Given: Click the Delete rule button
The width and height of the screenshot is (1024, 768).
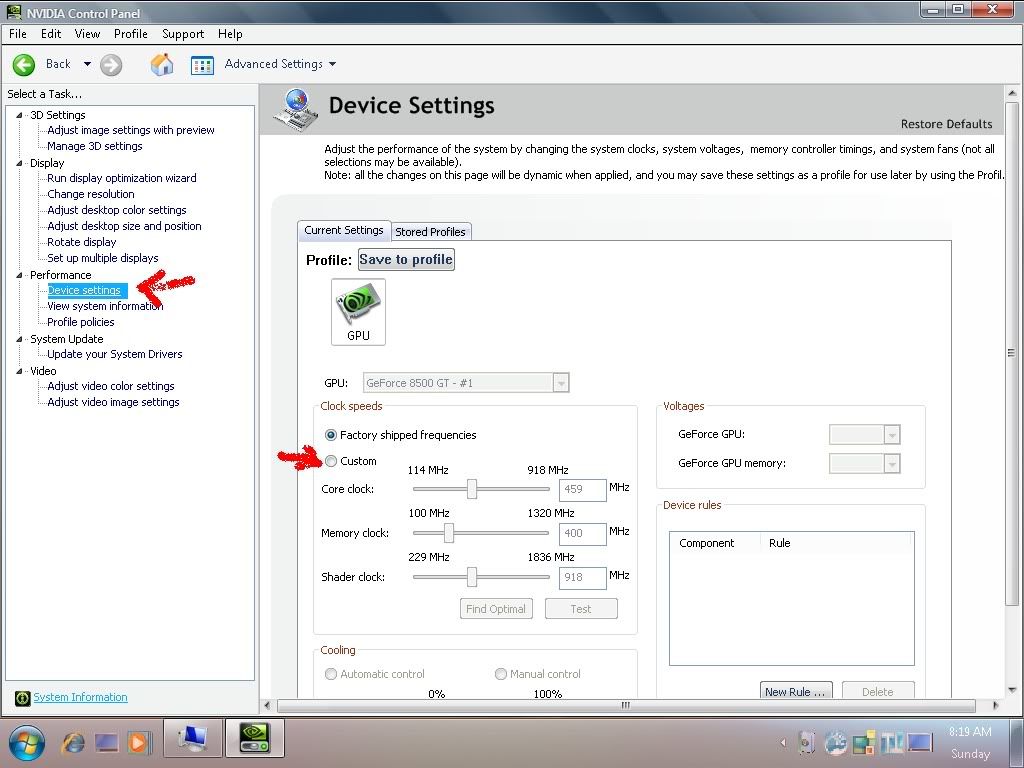Looking at the screenshot, I should (878, 691).
